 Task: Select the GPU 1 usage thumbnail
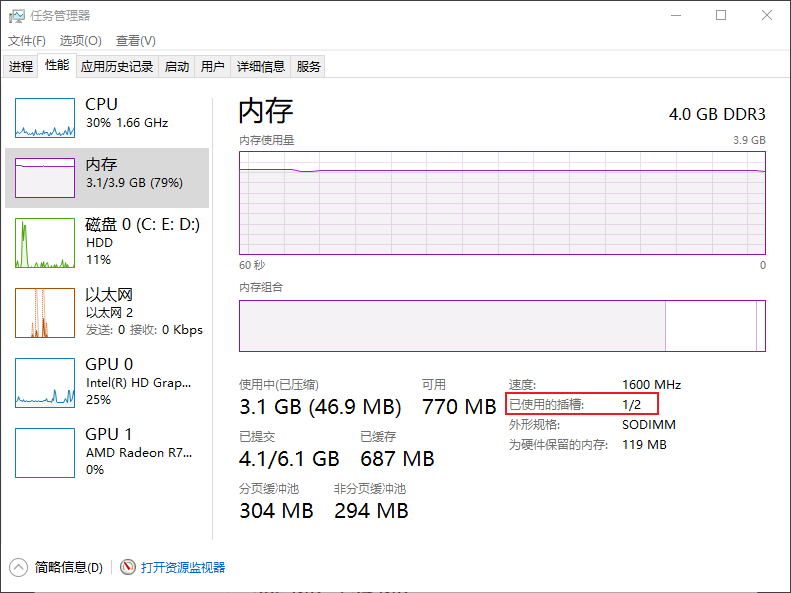click(45, 453)
